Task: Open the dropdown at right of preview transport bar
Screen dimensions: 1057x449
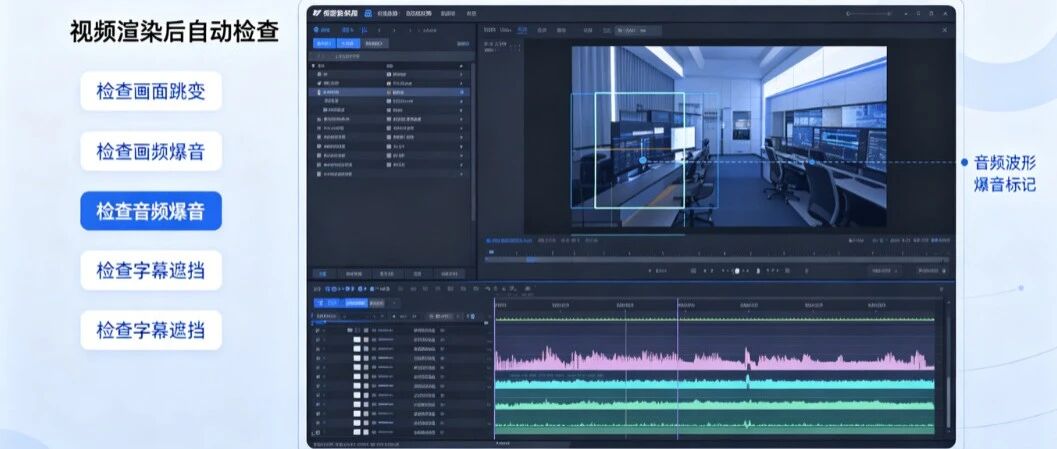Action: 885,270
